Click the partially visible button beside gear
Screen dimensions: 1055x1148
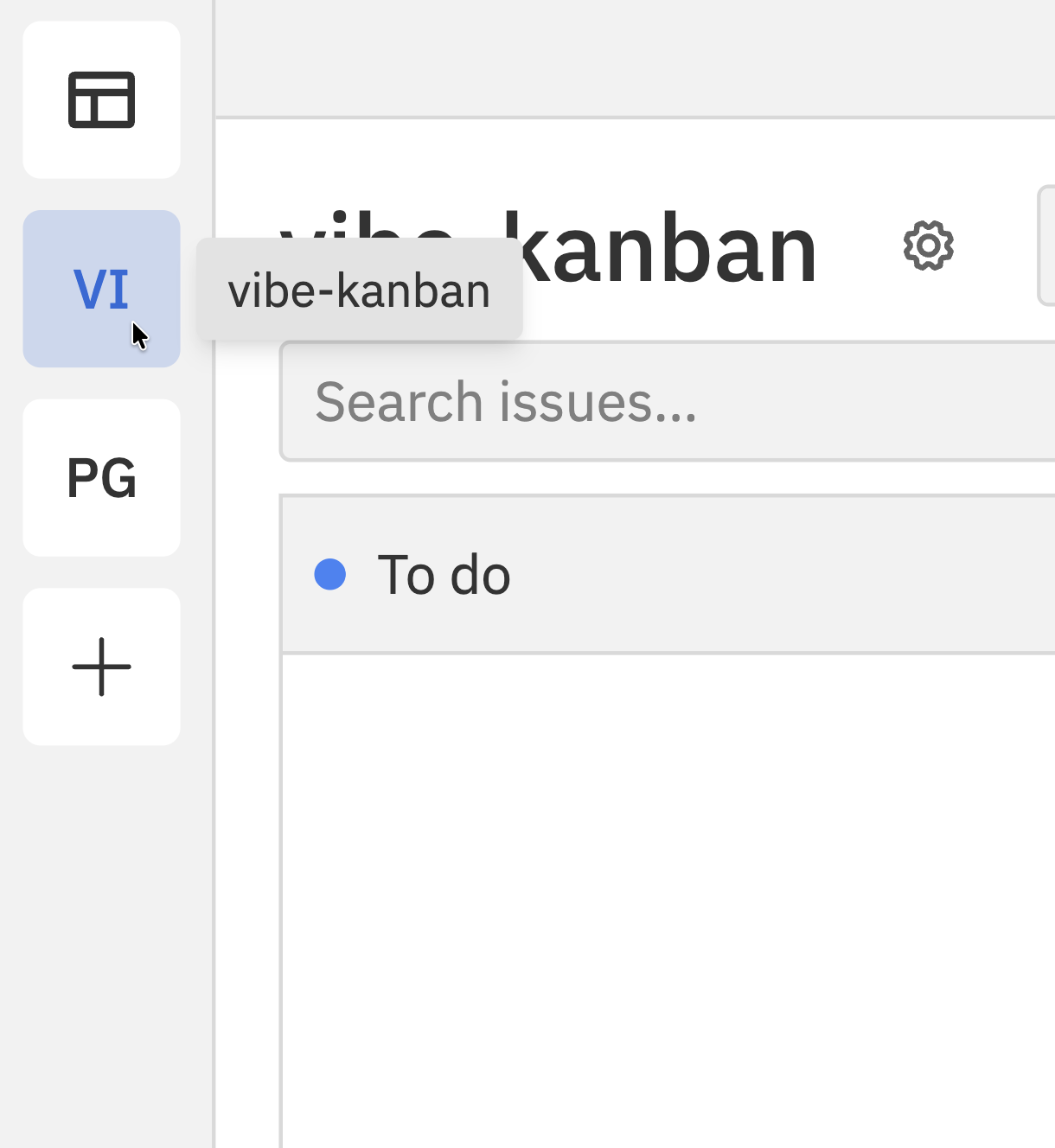pos(1046,246)
